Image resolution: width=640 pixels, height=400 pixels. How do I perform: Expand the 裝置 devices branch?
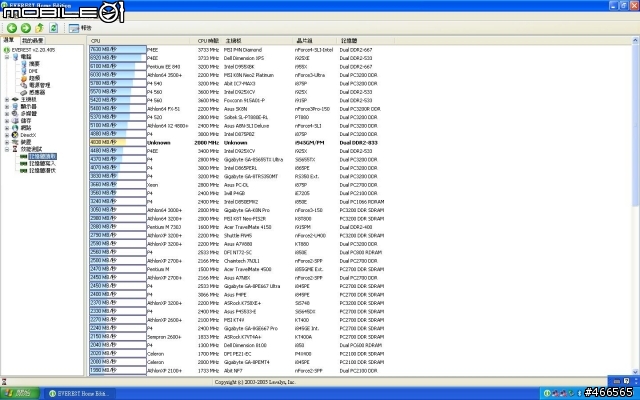[7, 142]
